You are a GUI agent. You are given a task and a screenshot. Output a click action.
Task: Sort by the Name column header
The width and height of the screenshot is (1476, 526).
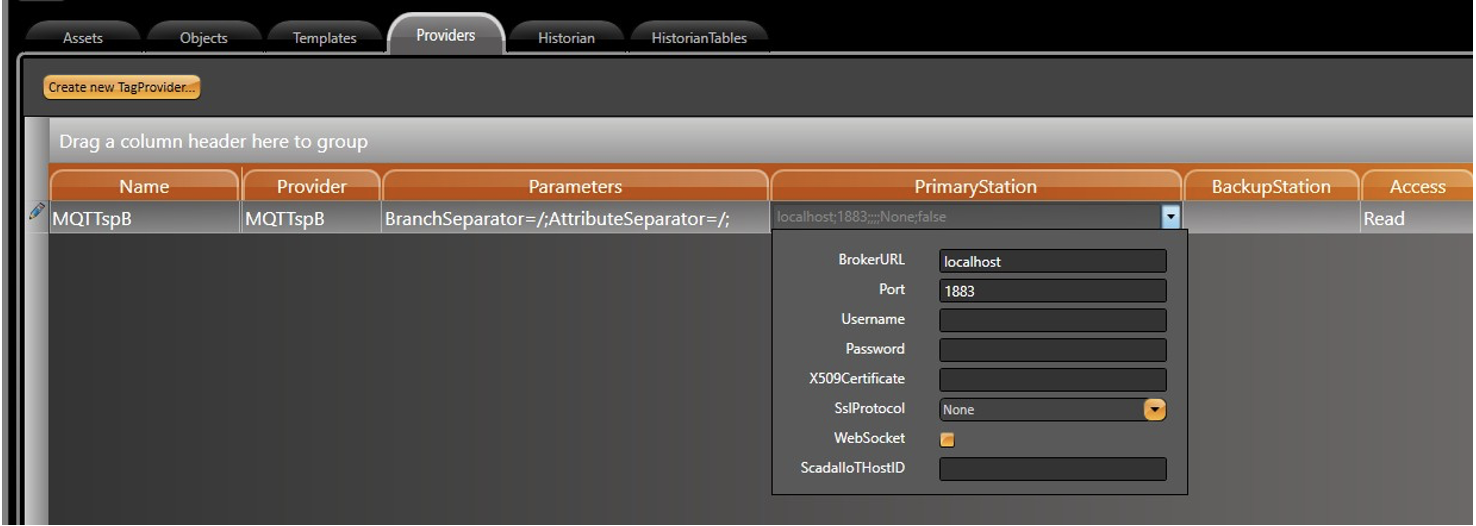click(x=144, y=187)
